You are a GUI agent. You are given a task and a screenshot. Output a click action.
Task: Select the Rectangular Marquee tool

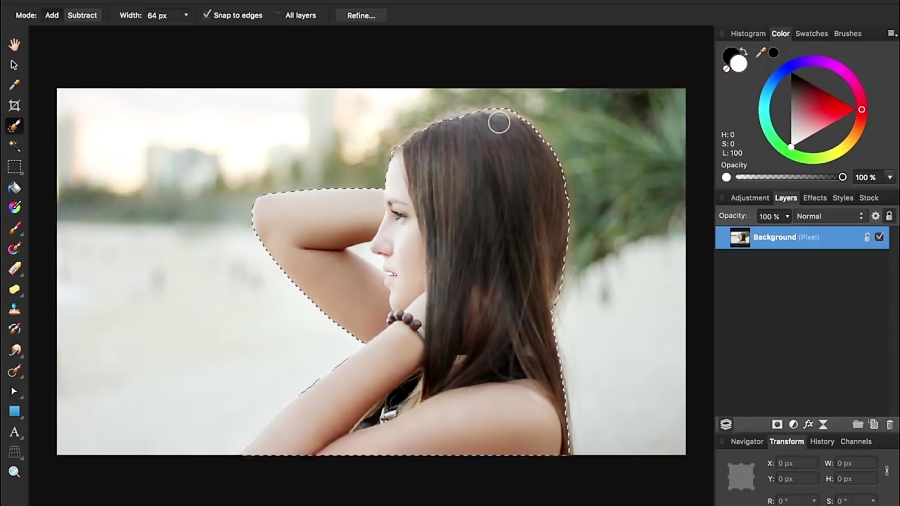point(14,167)
